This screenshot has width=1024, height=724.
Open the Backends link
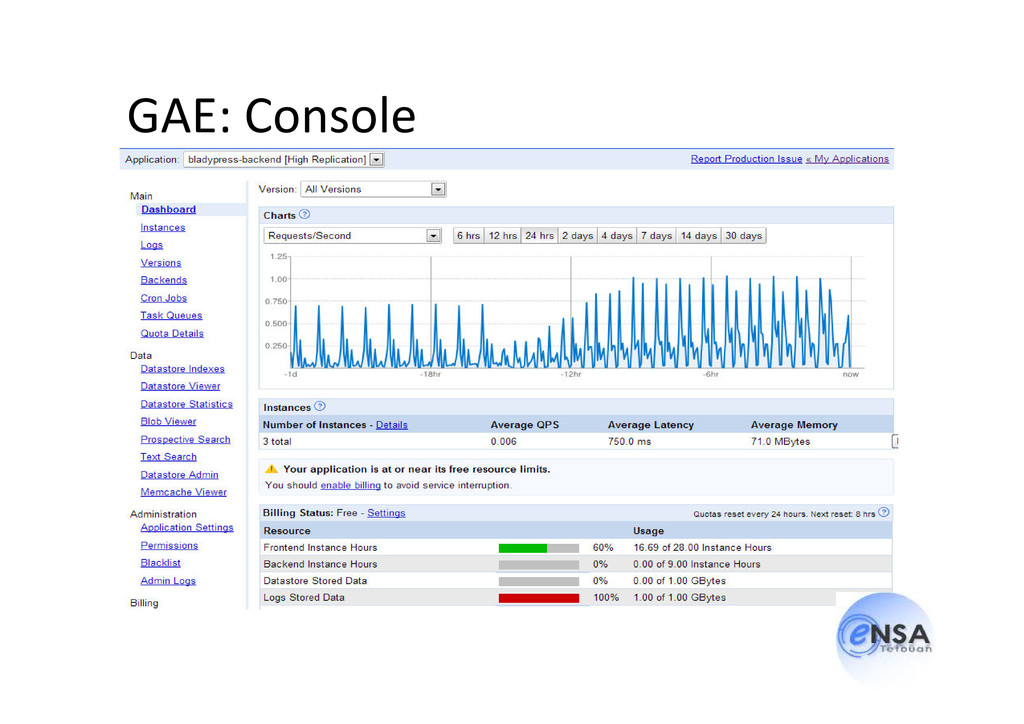(163, 280)
